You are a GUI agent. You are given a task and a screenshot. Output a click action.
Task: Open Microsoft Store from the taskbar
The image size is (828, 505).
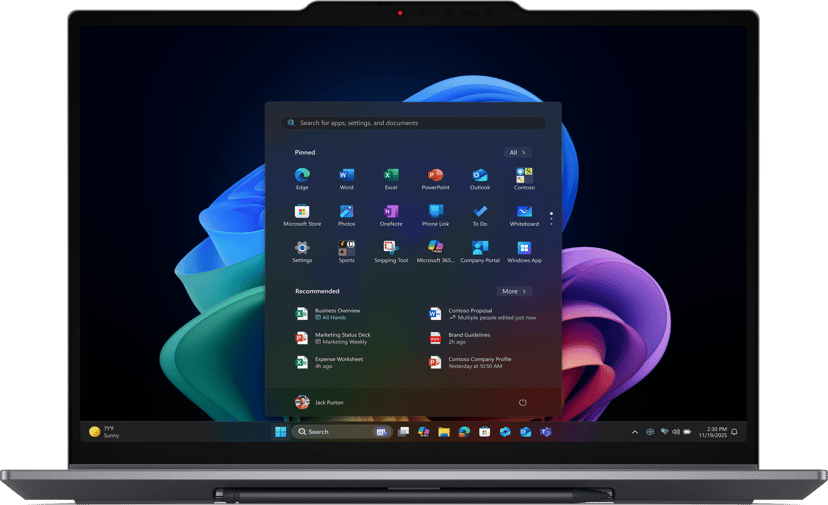pyautogui.click(x=484, y=432)
